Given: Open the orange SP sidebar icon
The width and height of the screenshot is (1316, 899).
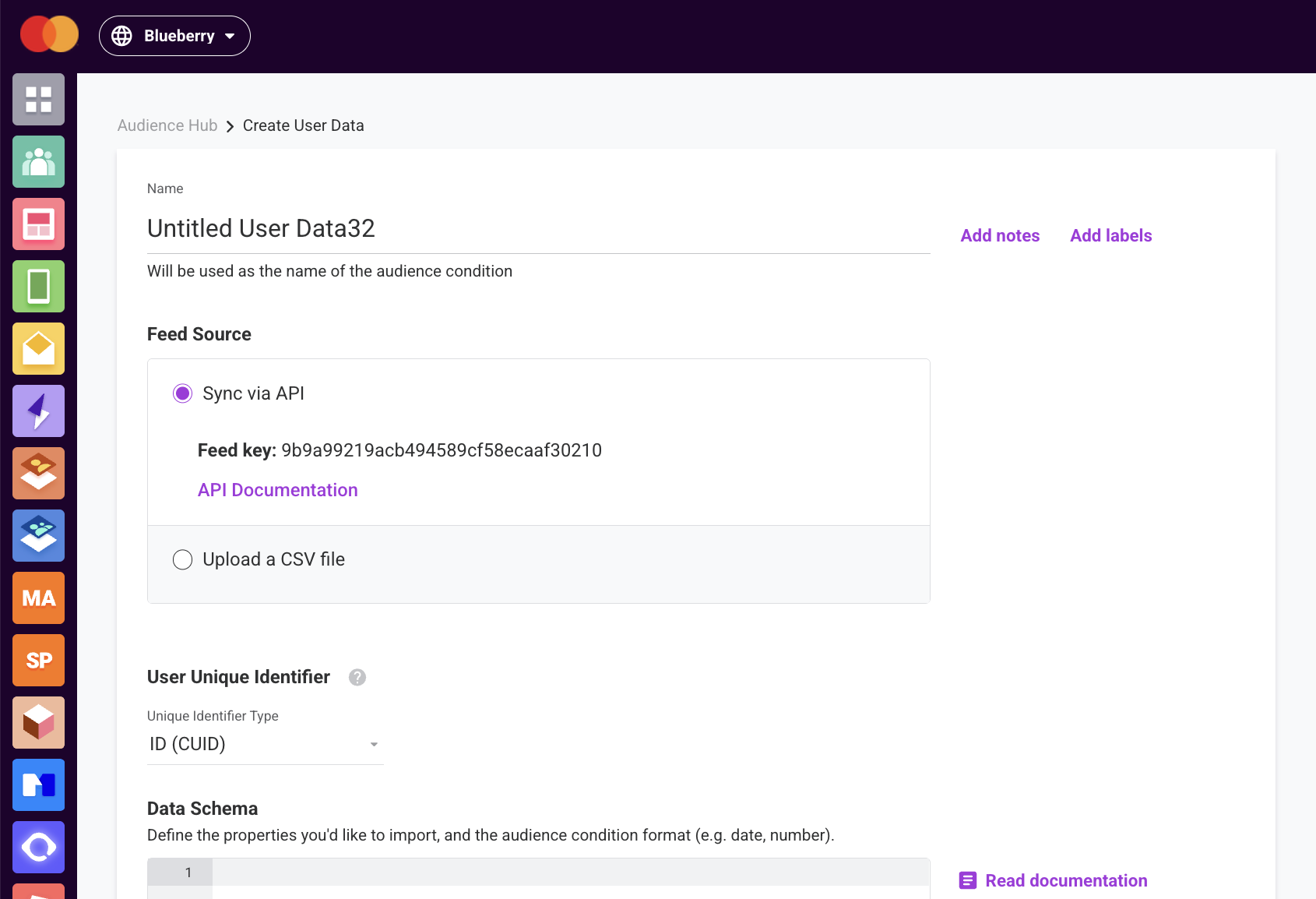Looking at the screenshot, I should pos(38,661).
